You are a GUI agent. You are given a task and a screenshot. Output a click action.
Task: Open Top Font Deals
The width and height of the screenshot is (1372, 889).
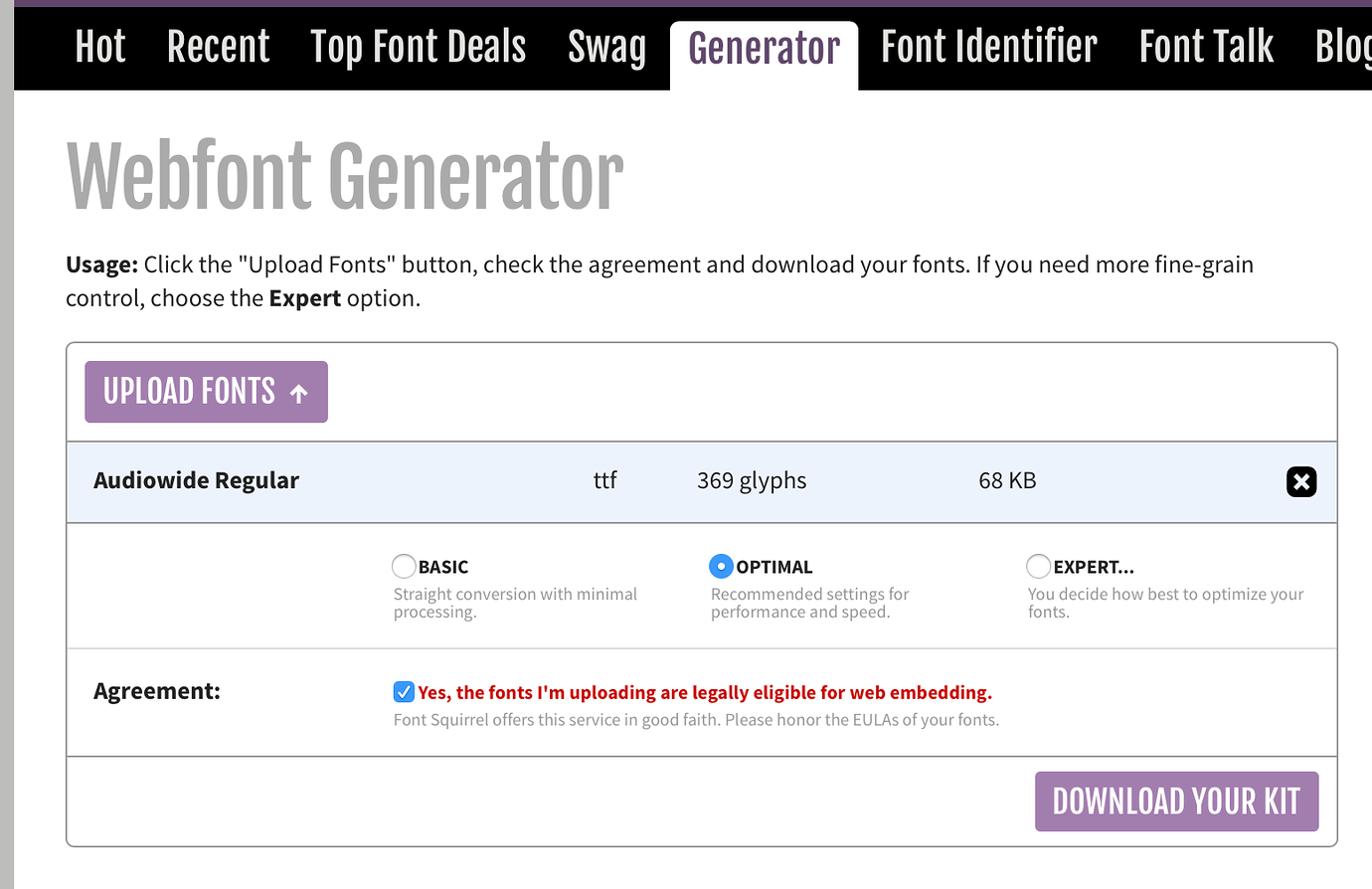pos(418,46)
